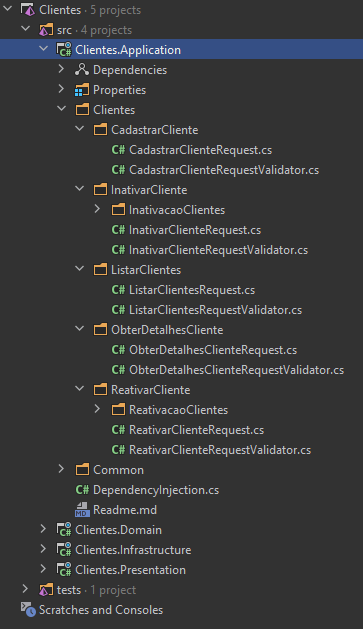Select file CadastrarClienteRequest.cs
Viewport: 363px width, 629px height.
pyautogui.click(x=201, y=150)
